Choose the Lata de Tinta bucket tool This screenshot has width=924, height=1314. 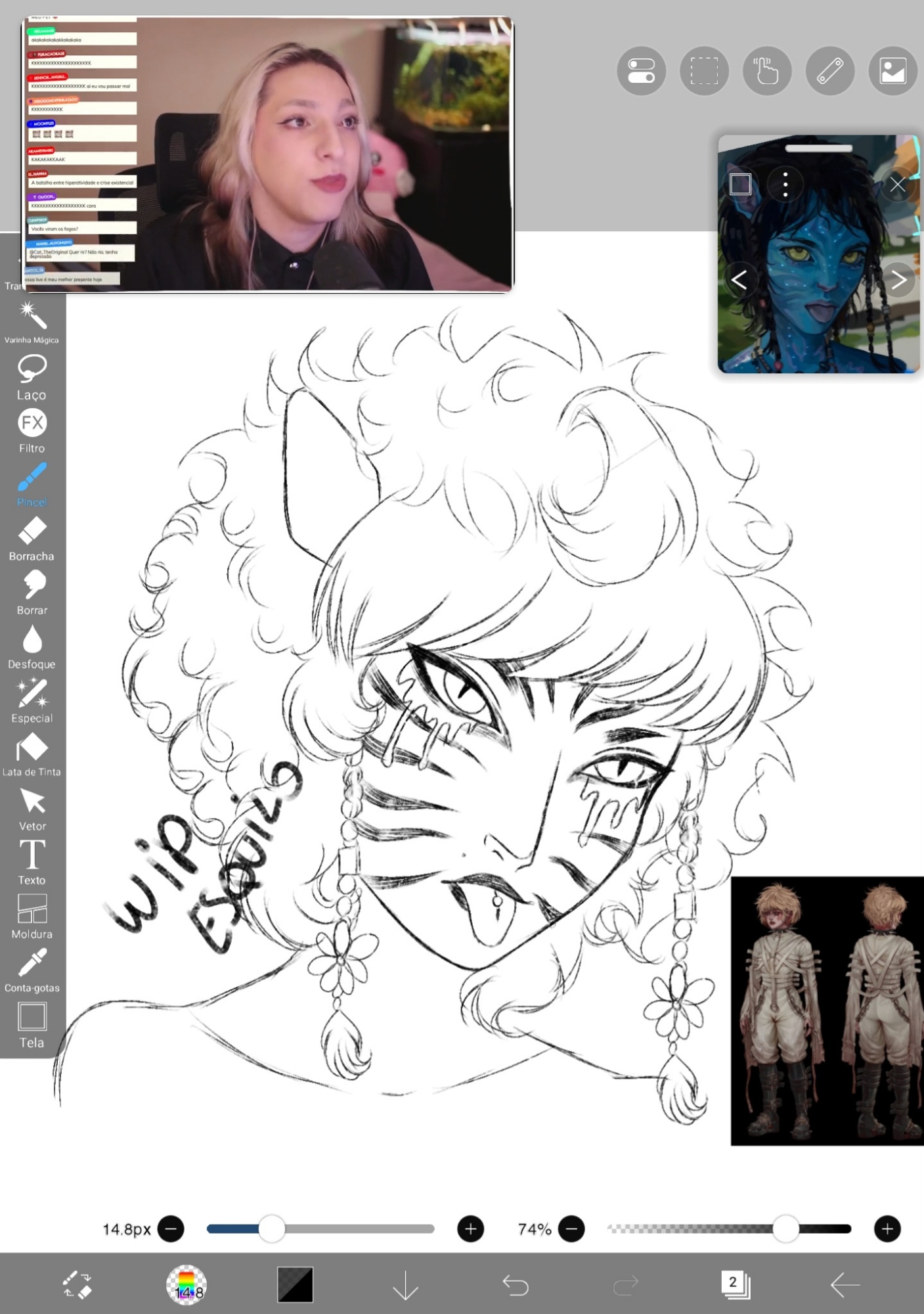click(x=32, y=754)
